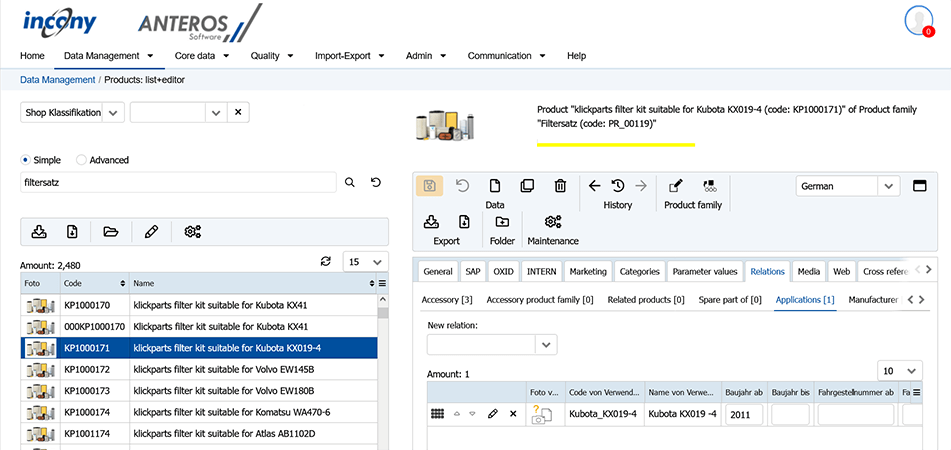
Task: Click in the filtersatz search field
Action: (178, 182)
